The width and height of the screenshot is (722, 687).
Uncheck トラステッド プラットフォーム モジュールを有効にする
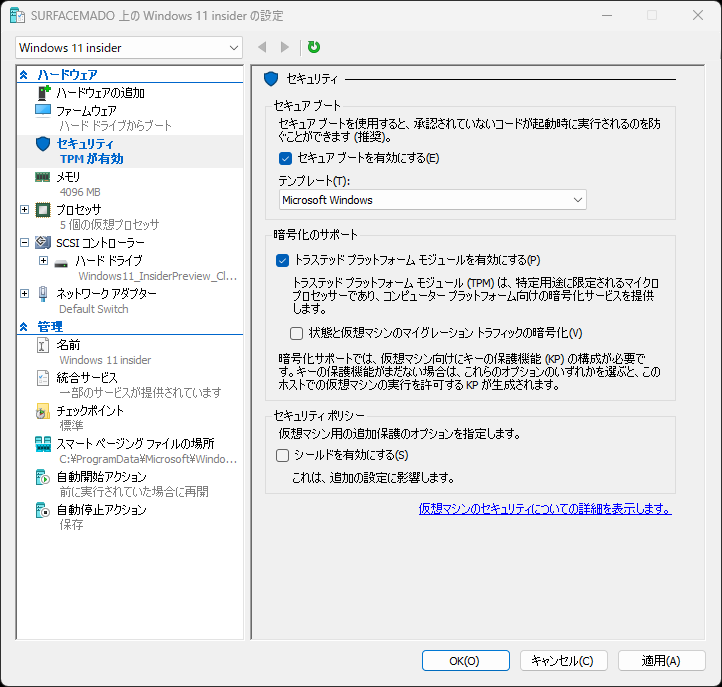point(282,261)
